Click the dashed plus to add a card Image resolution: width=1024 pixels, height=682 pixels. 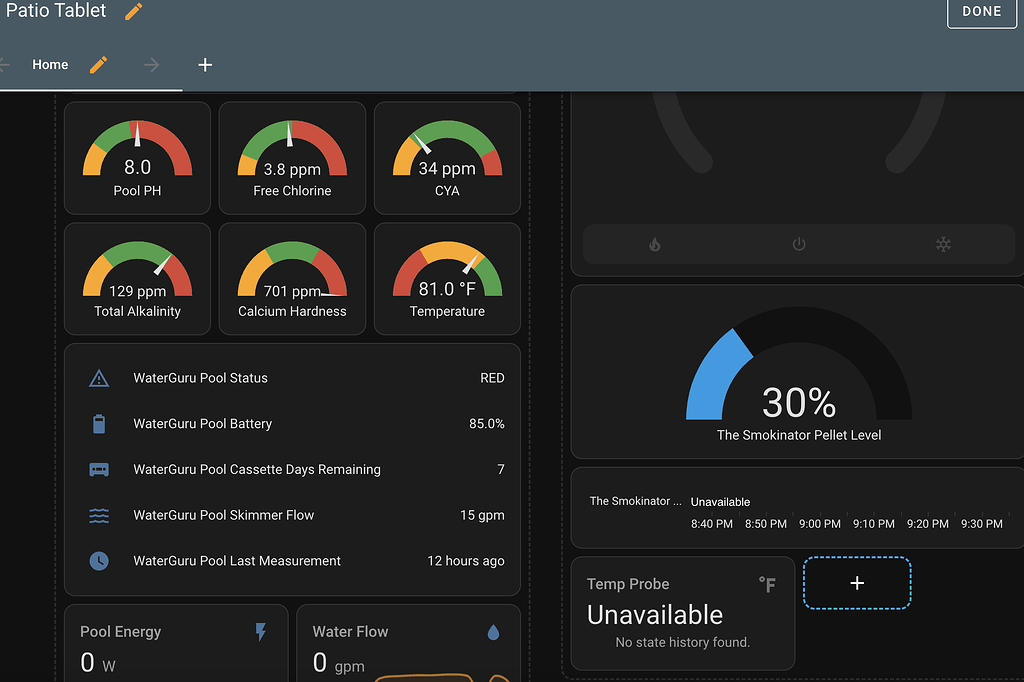pyautogui.click(x=856, y=582)
